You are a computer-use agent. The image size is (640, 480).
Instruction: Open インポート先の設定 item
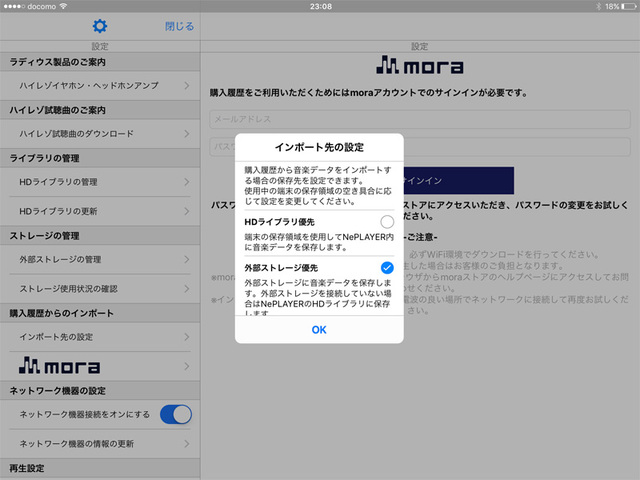pos(100,337)
